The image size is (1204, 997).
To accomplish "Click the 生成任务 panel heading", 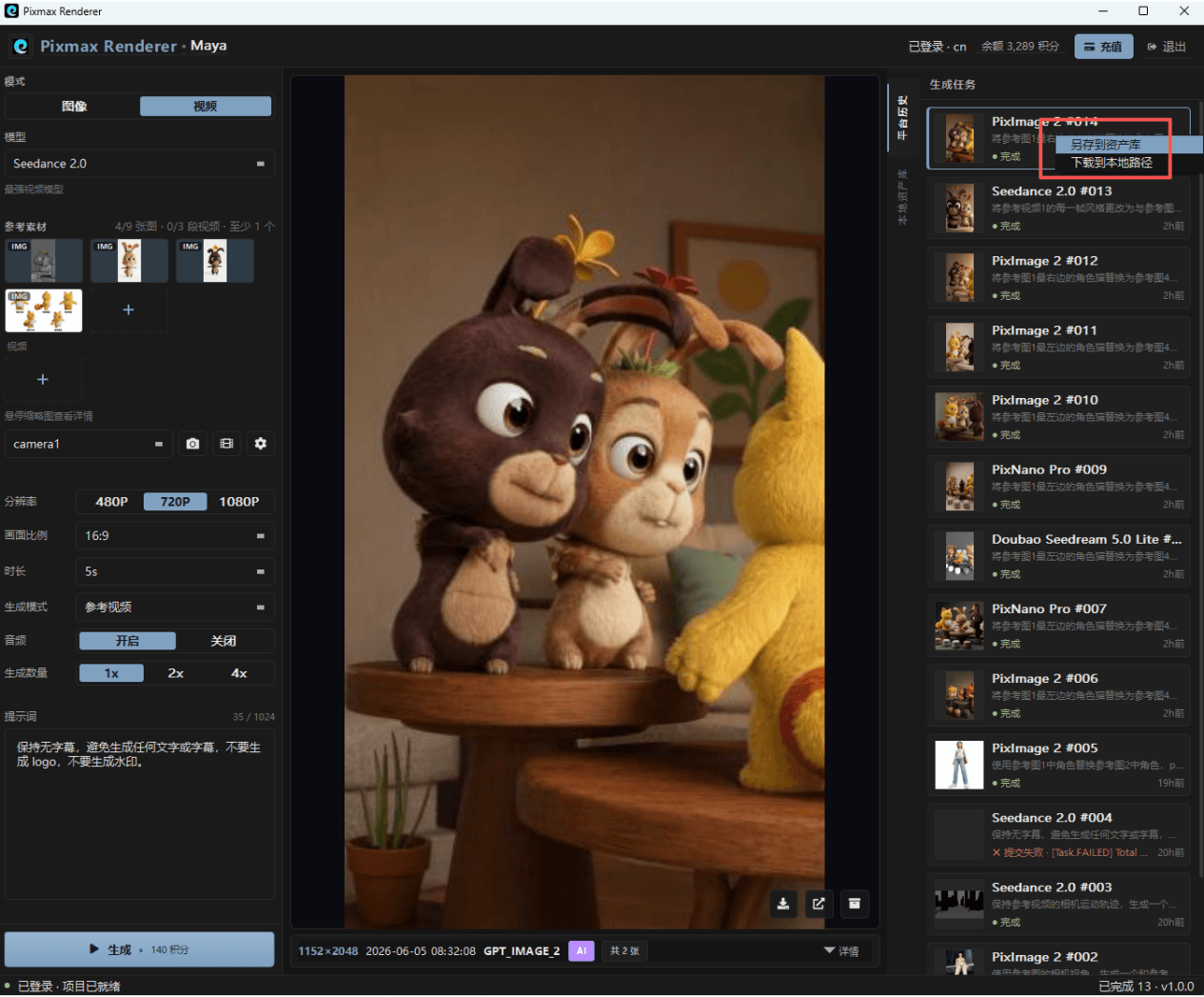I will (x=953, y=85).
